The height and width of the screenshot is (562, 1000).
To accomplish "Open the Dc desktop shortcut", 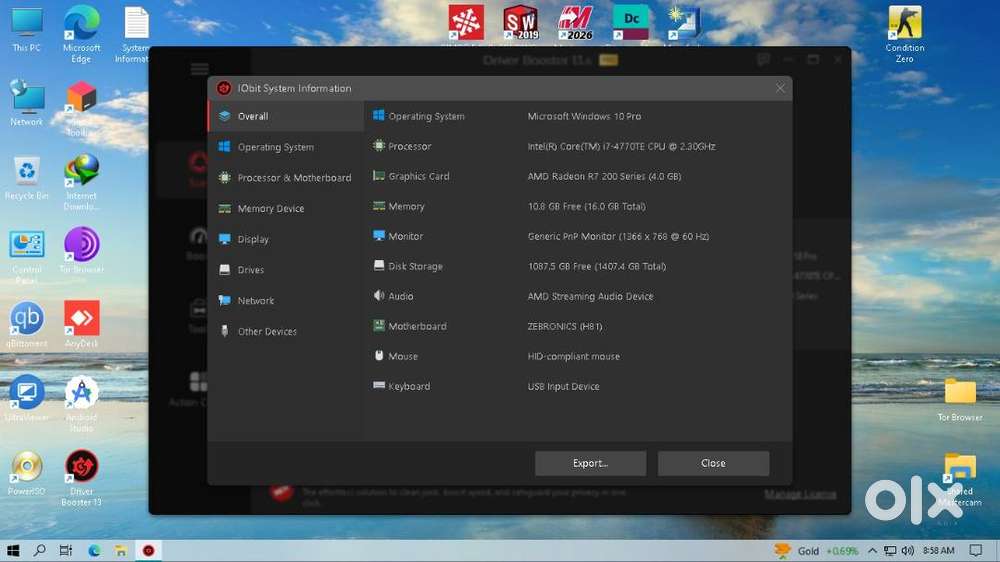I will tap(630, 23).
